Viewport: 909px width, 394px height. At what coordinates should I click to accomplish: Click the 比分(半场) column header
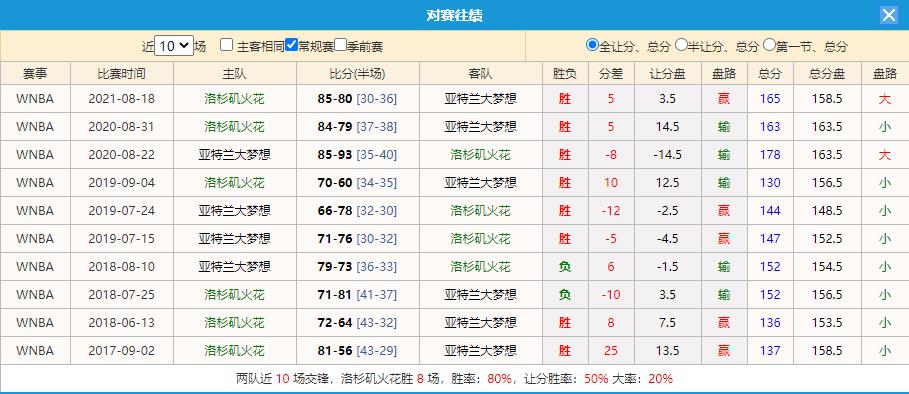358,74
